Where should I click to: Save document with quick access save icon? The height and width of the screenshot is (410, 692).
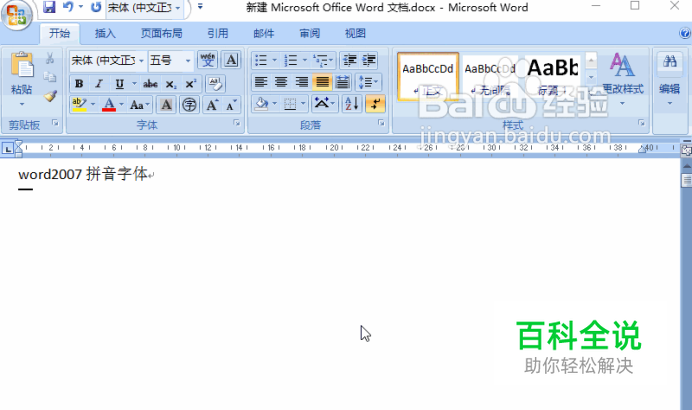(49, 7)
